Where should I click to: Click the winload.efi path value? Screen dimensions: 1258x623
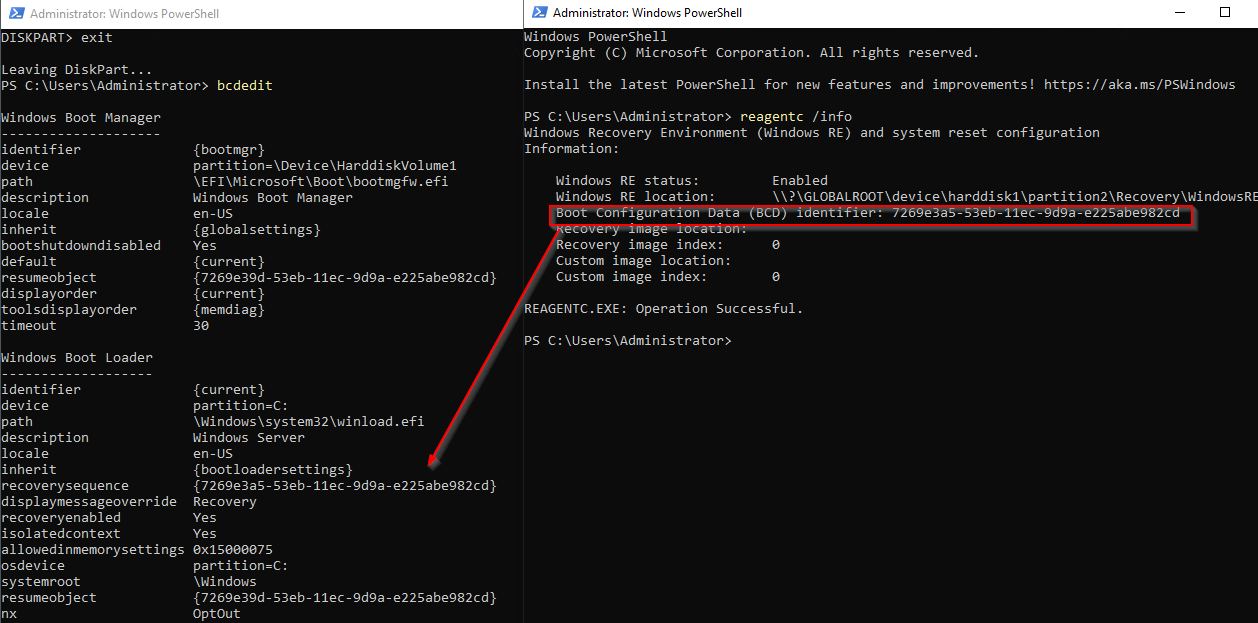309,422
